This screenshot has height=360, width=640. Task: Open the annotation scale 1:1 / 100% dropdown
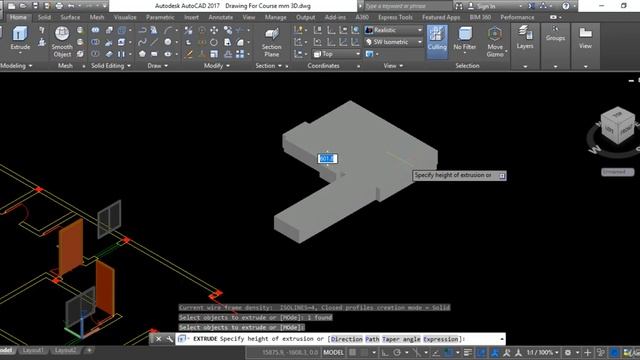(x=542, y=352)
